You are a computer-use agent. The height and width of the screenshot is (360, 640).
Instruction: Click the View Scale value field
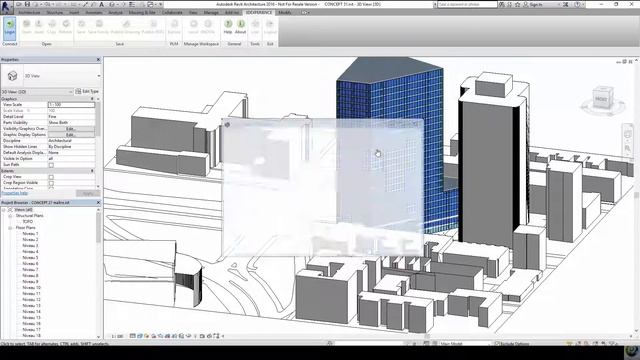point(71,105)
